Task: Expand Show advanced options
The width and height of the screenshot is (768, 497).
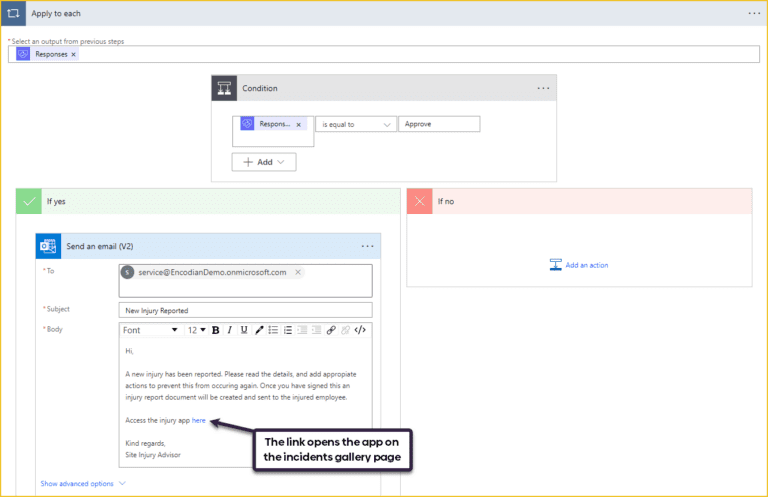Action: tap(83, 483)
